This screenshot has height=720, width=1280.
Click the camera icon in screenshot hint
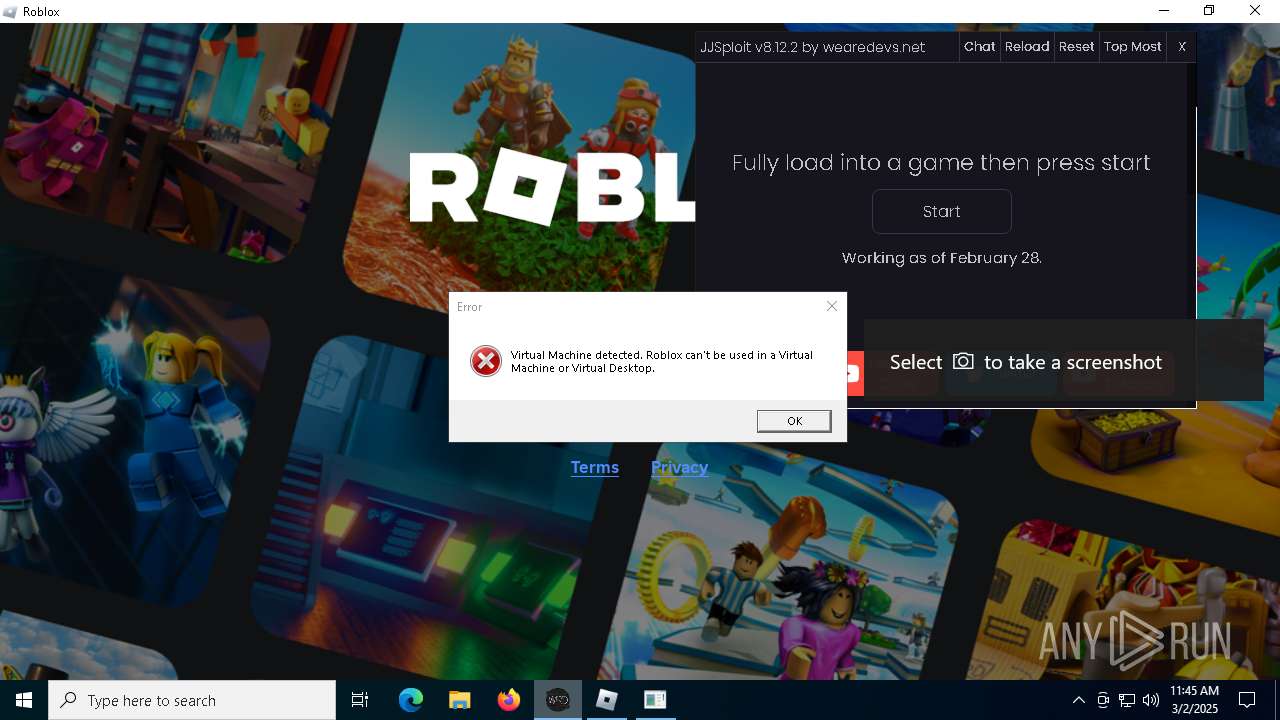pos(963,361)
